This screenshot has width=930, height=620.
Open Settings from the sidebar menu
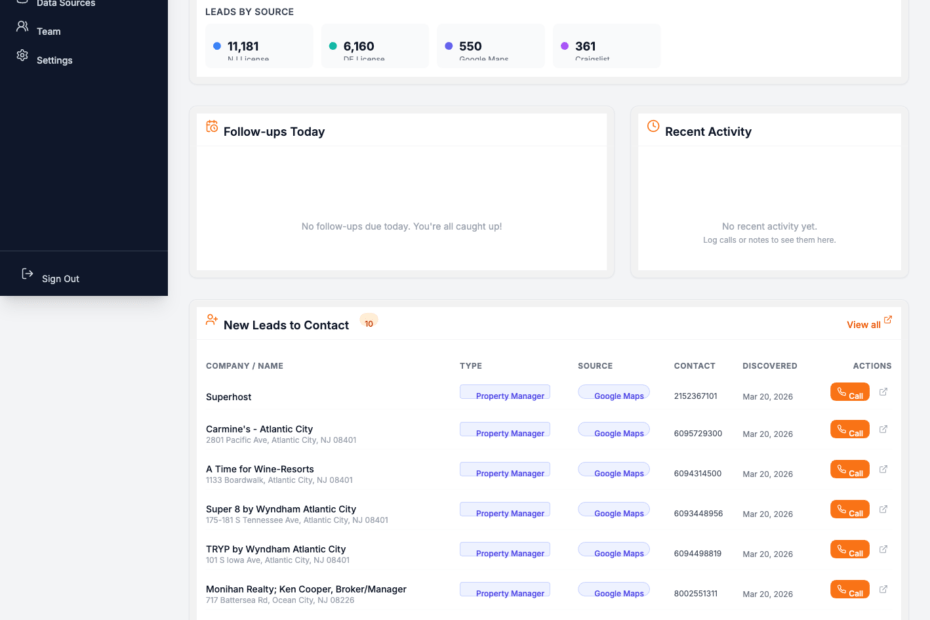coord(54,60)
